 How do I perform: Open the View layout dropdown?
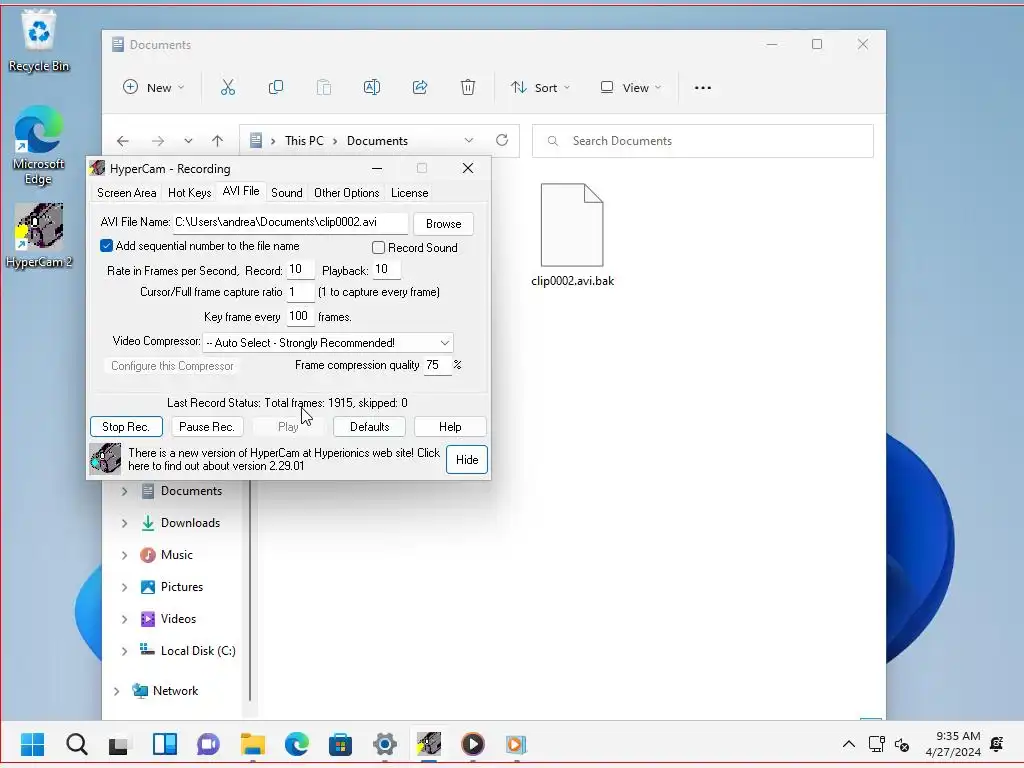click(631, 88)
